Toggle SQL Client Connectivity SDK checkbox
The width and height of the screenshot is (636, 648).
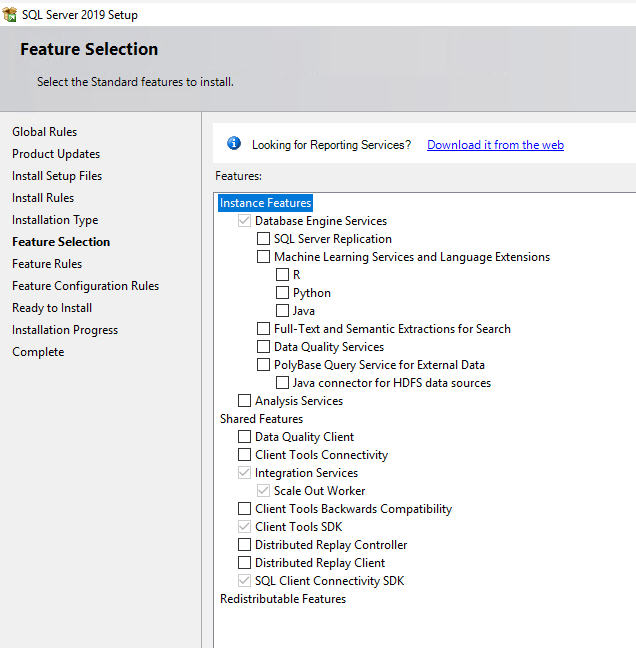tap(244, 581)
